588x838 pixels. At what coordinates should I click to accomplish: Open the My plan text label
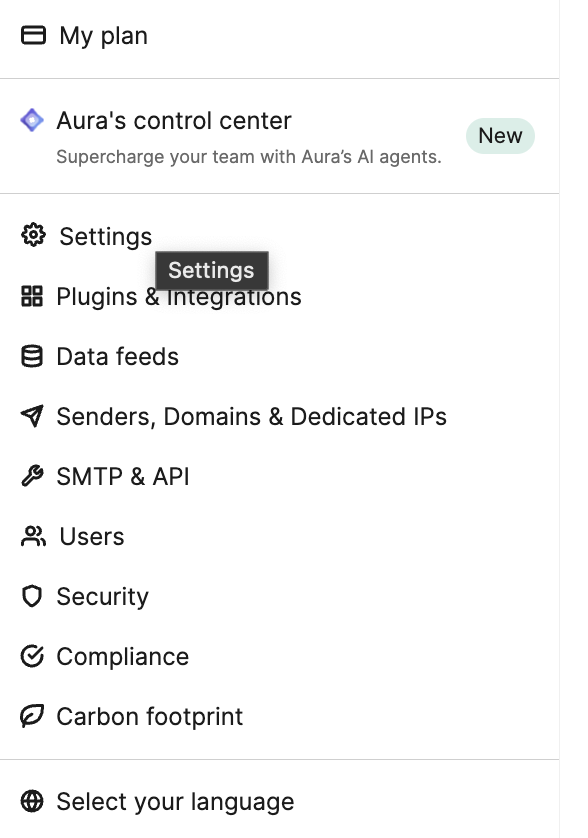click(104, 36)
